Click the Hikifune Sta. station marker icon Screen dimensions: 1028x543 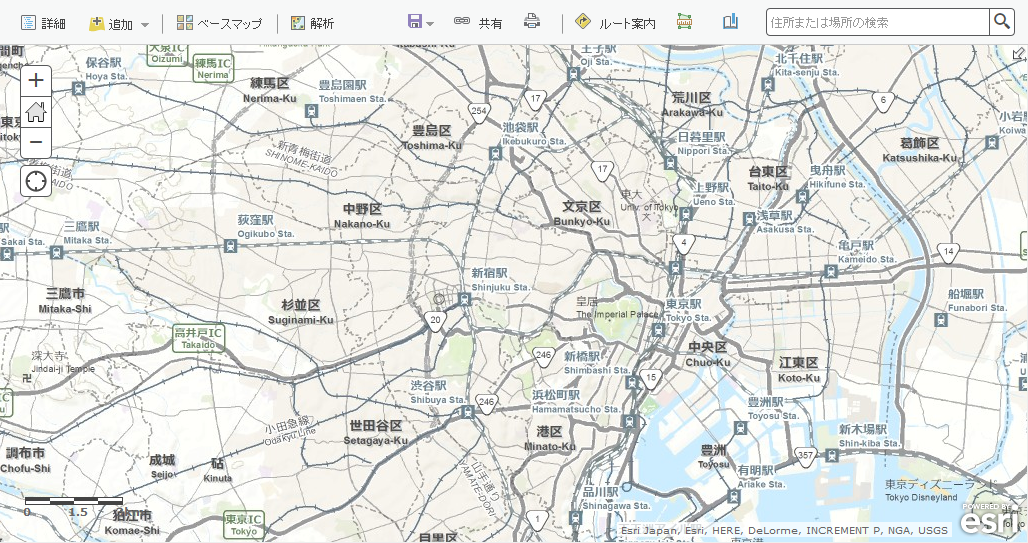802,196
